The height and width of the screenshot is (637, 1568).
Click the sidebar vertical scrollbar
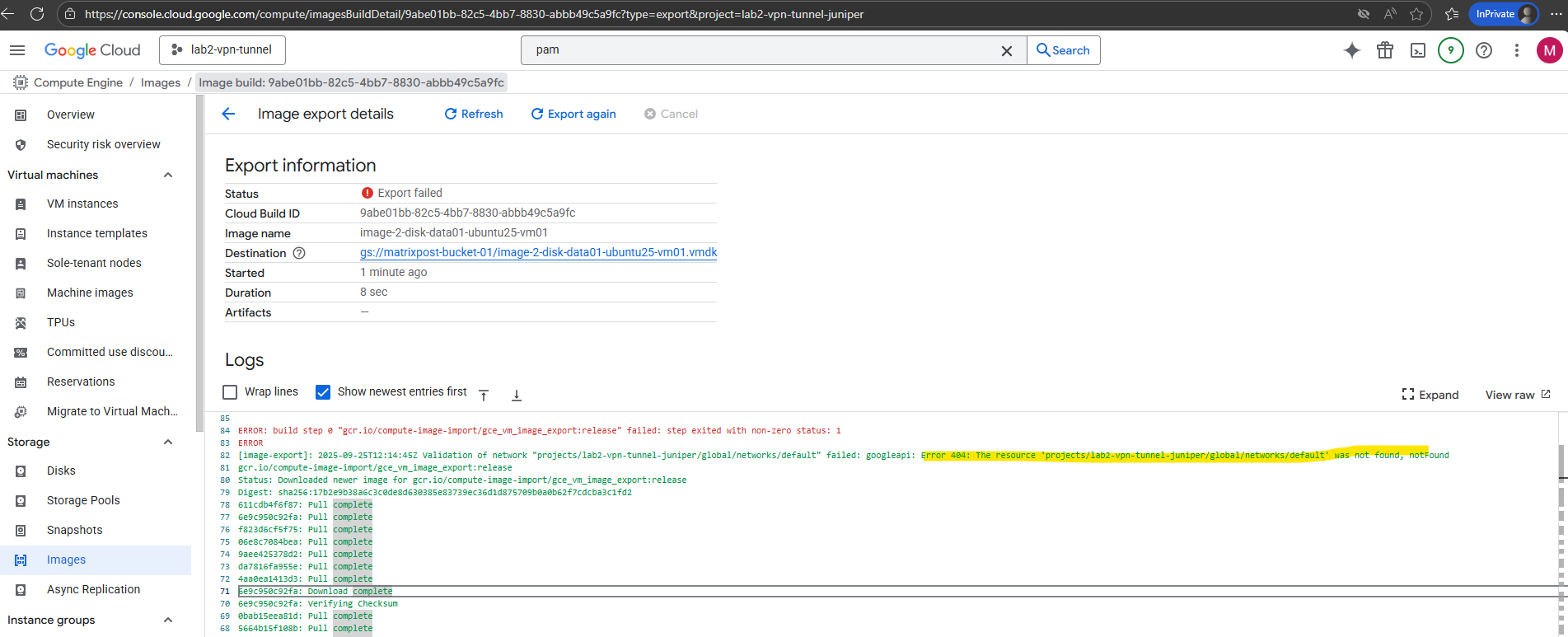tap(199, 264)
